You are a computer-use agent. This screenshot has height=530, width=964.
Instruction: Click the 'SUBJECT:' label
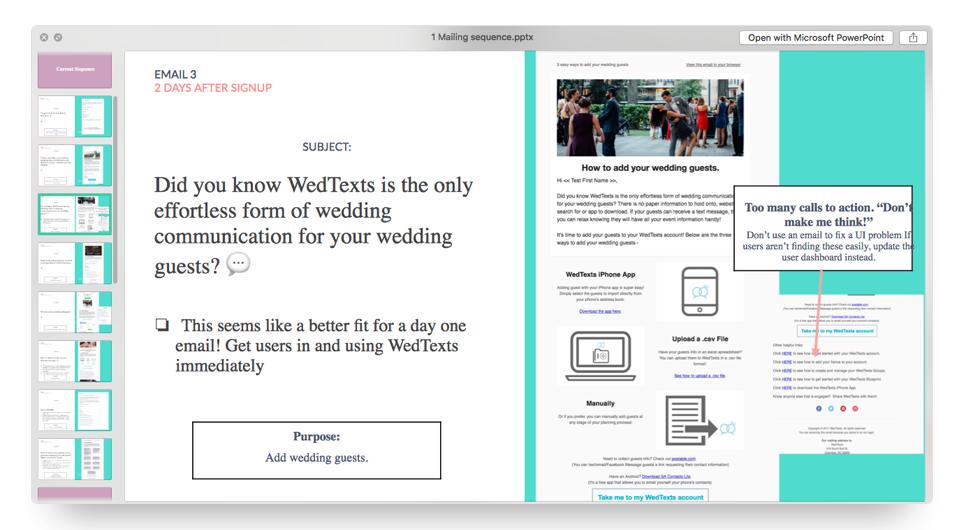[326, 147]
